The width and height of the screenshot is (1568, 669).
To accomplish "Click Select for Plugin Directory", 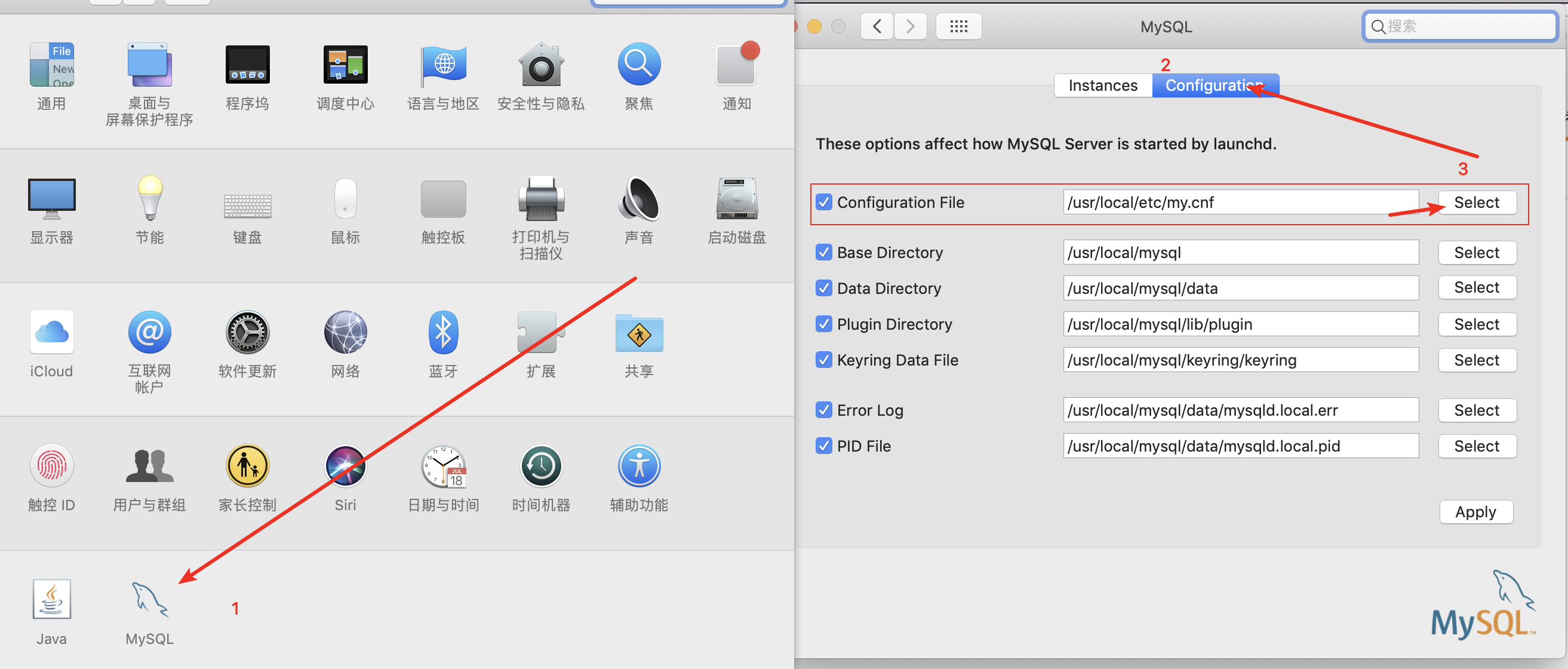I will (x=1477, y=324).
